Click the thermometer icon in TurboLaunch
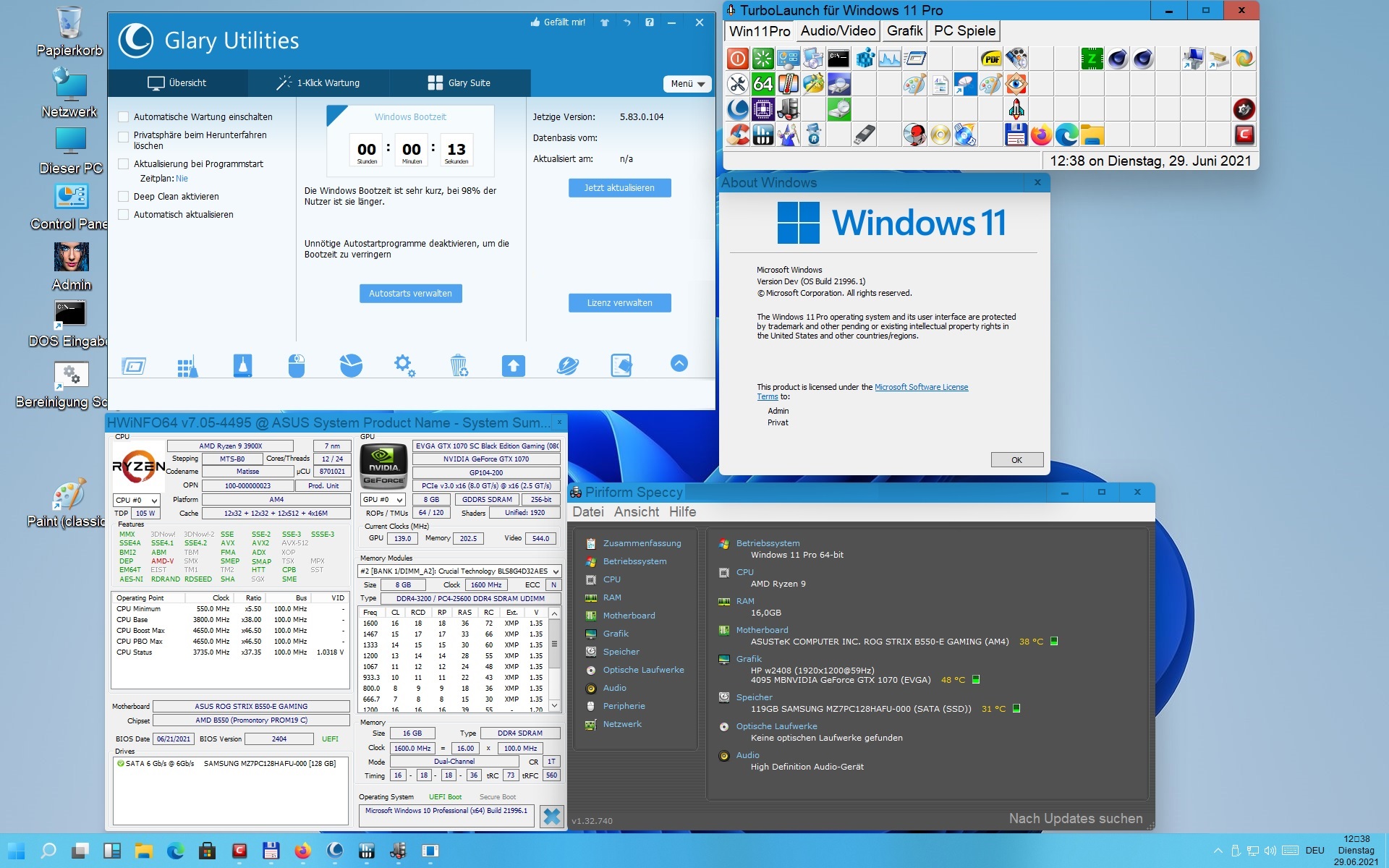 [x=788, y=84]
